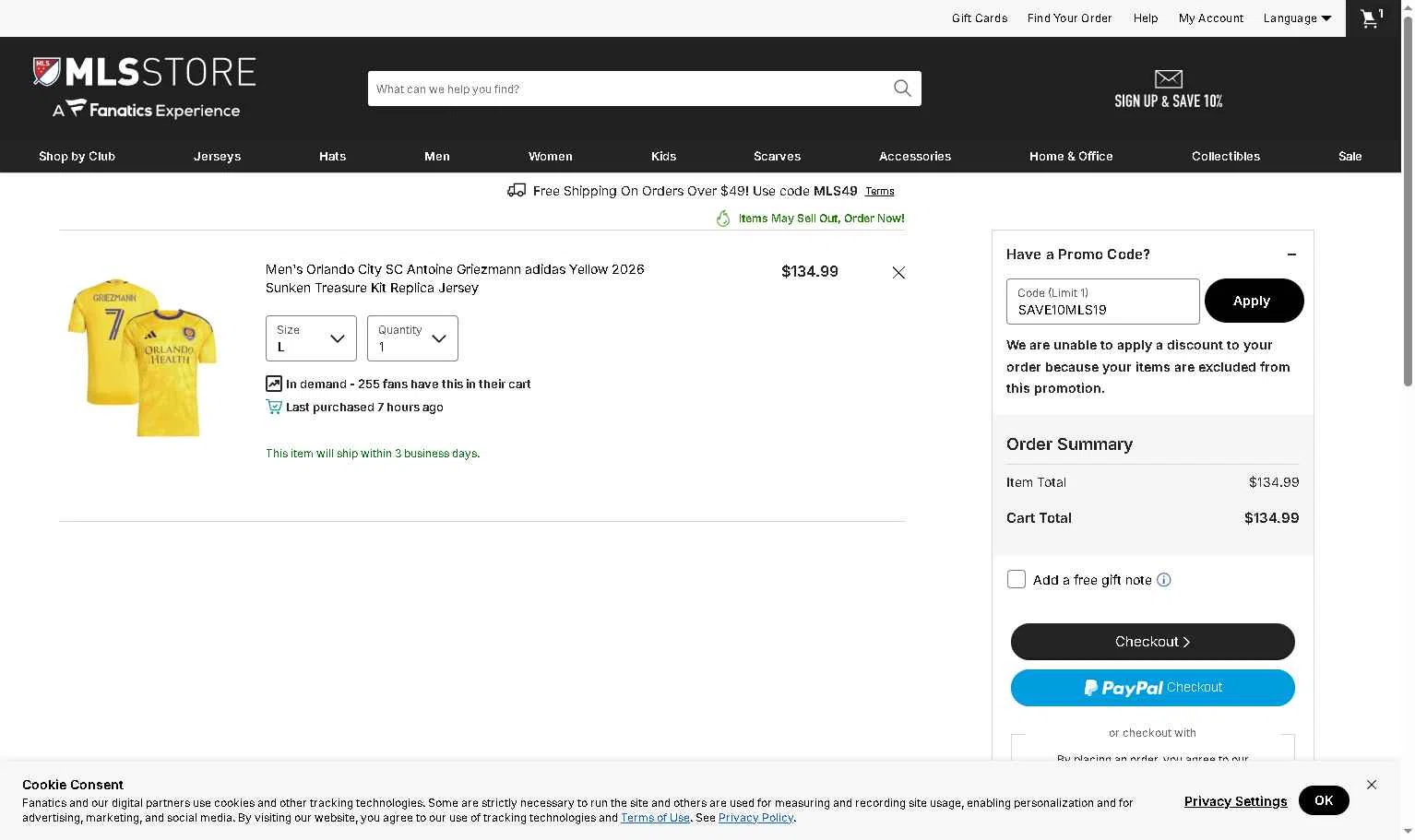Click the last purchased cart icon
The width and height of the screenshot is (1415, 840).
(x=274, y=407)
